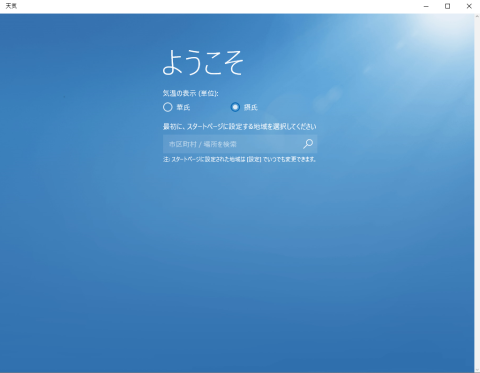
Task: Click the empty title bar area
Action: [217, 6]
